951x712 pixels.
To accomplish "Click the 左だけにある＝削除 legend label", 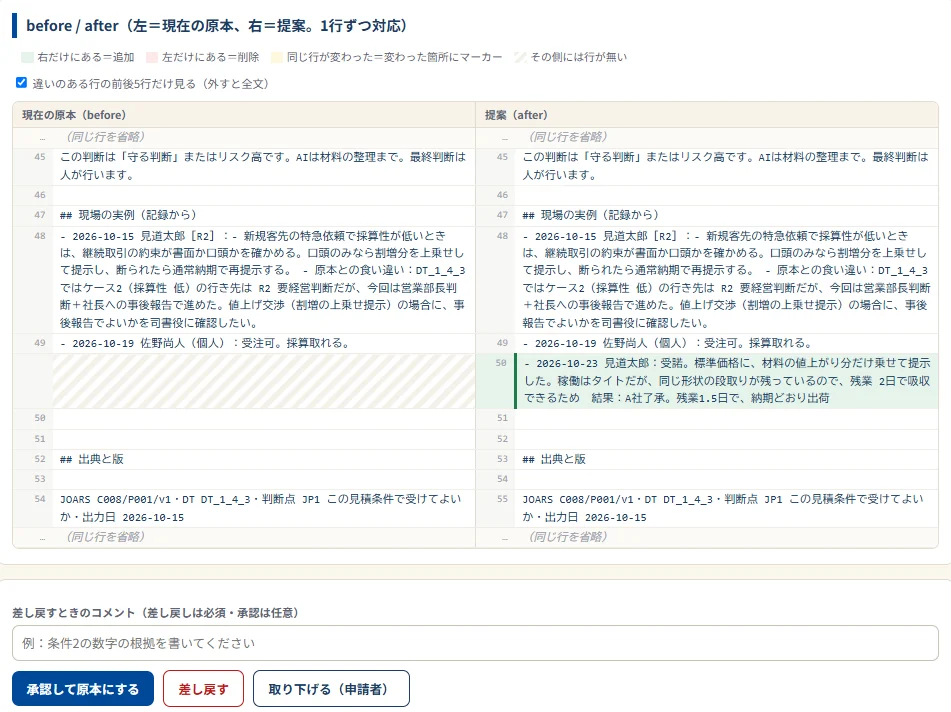I will 210,57.
